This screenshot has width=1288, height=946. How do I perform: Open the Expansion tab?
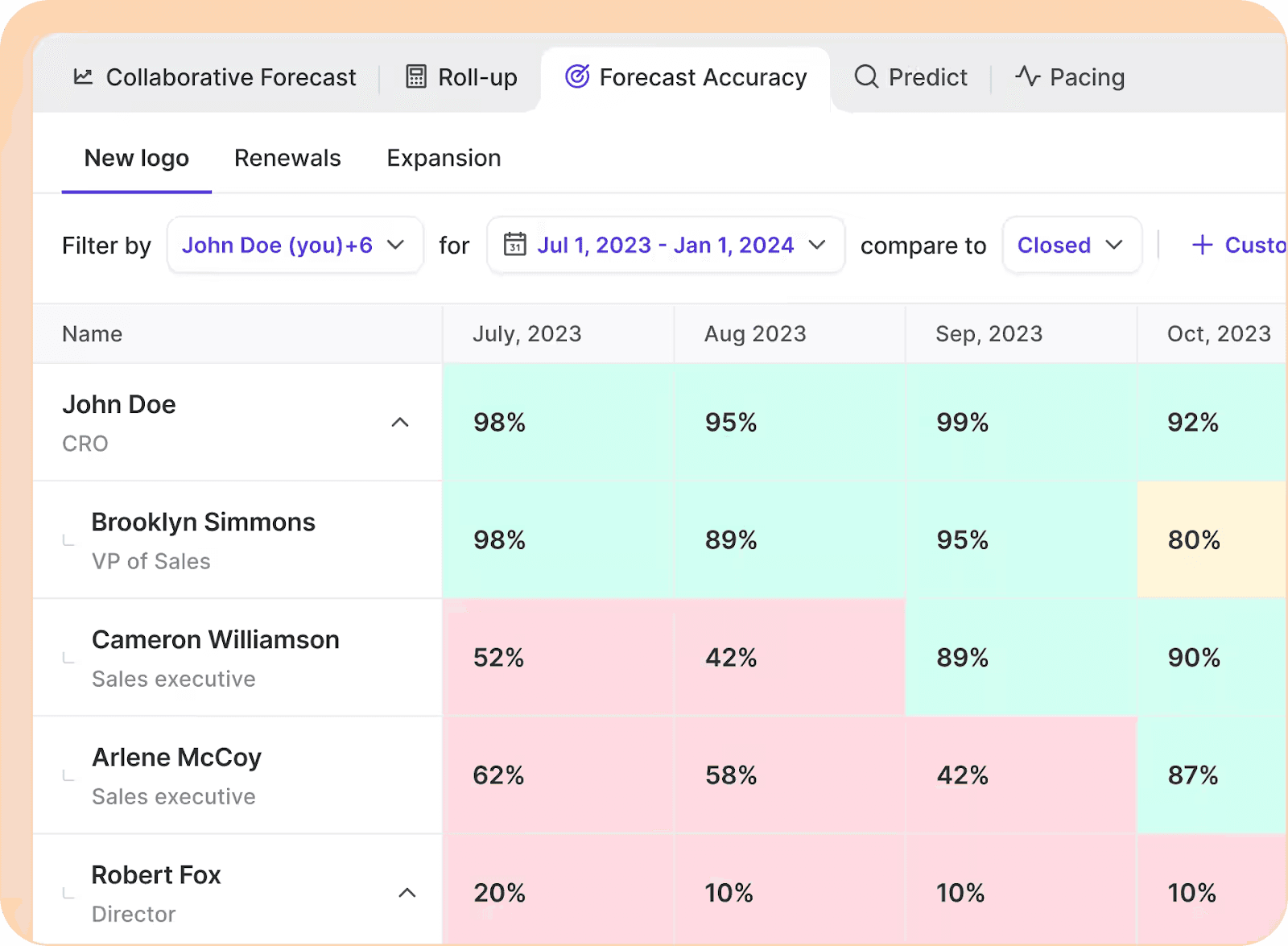[444, 158]
